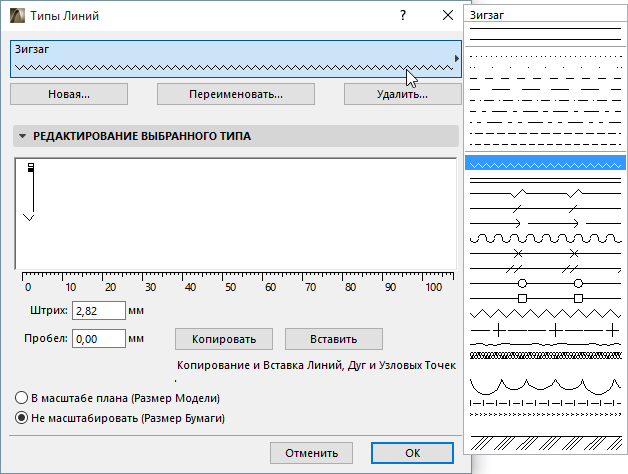Viewport: 628px width, 474px height.
Task: Click the highlighted zigzag line in list
Action: pyautogui.click(x=546, y=162)
